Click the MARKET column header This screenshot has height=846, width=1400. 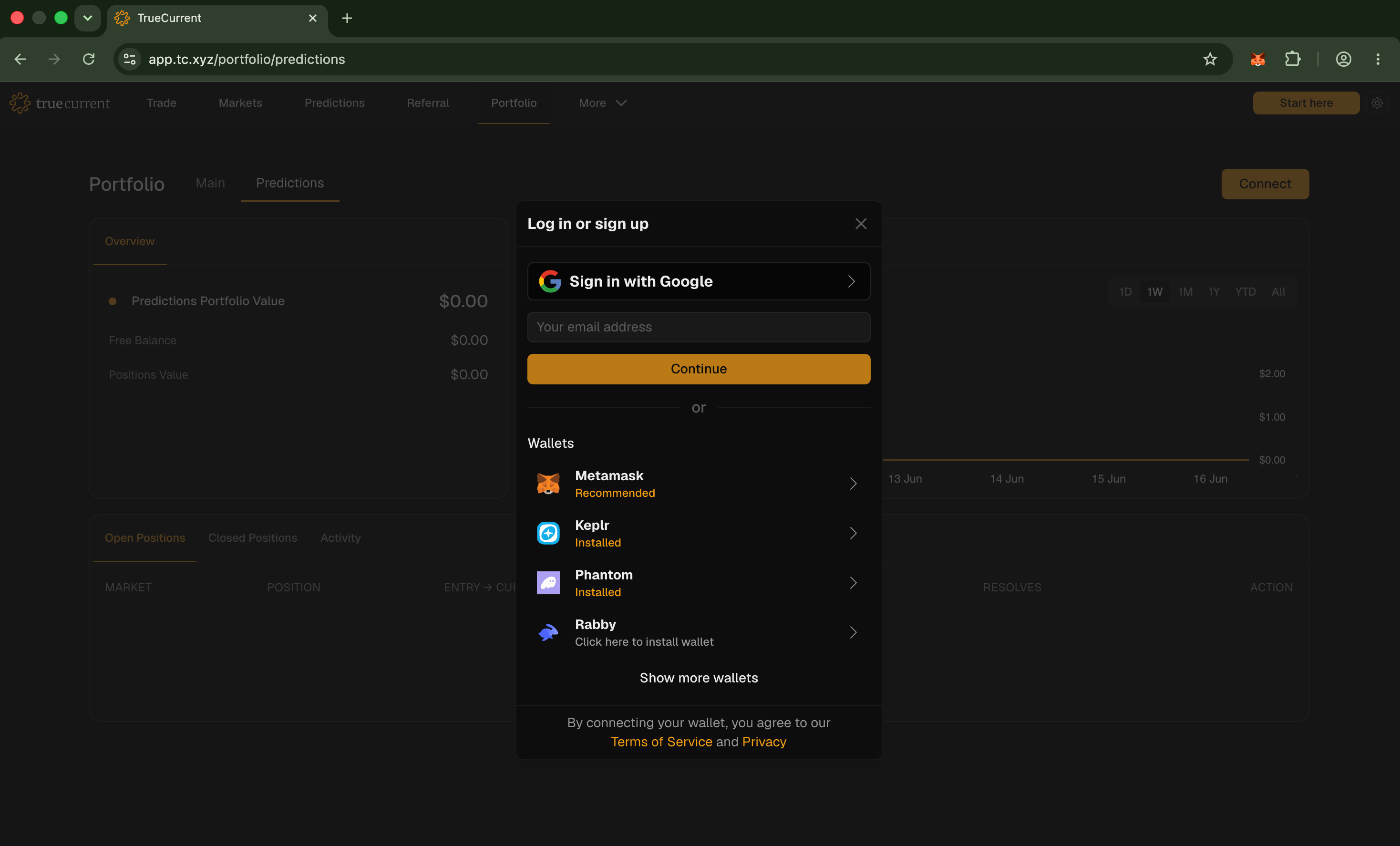(x=128, y=587)
